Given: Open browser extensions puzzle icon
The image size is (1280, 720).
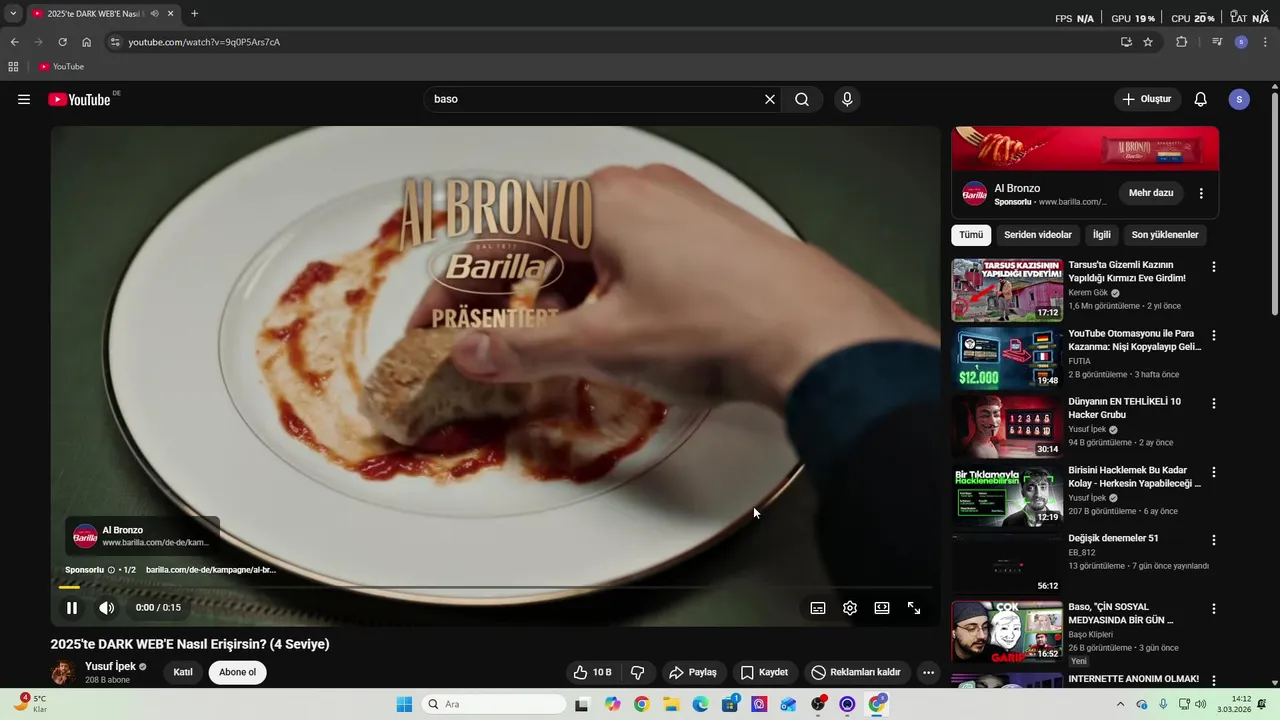Looking at the screenshot, I should pos(1182,42).
